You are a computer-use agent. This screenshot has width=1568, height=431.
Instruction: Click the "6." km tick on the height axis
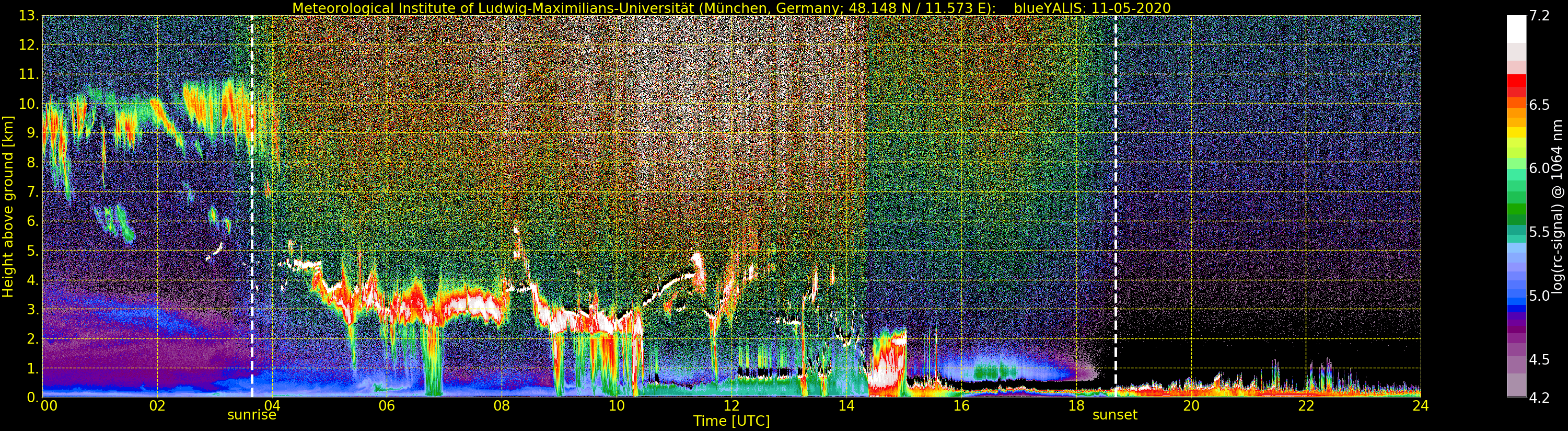[x=32, y=221]
